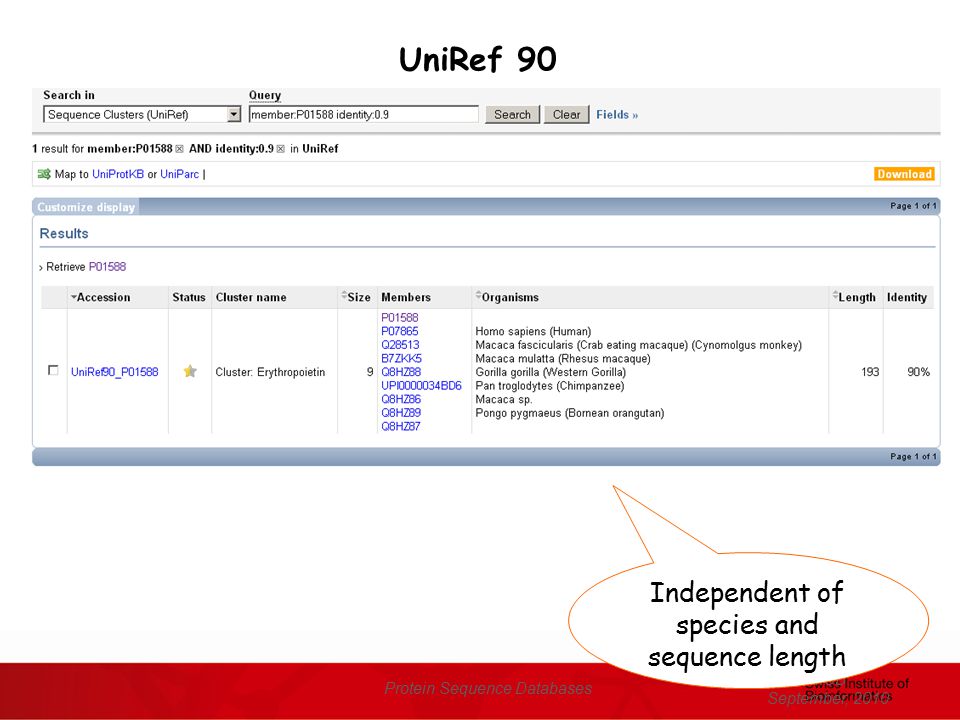Remove the member:P01588 filter x icon
This screenshot has width=960, height=720.
coord(179,149)
